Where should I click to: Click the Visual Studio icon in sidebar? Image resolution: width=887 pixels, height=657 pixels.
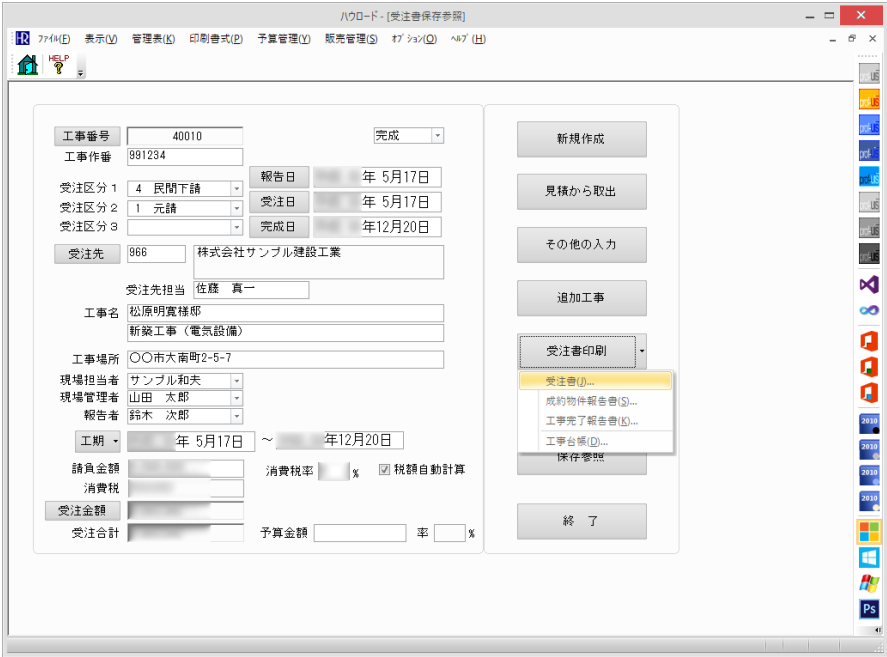pyautogui.click(x=869, y=284)
